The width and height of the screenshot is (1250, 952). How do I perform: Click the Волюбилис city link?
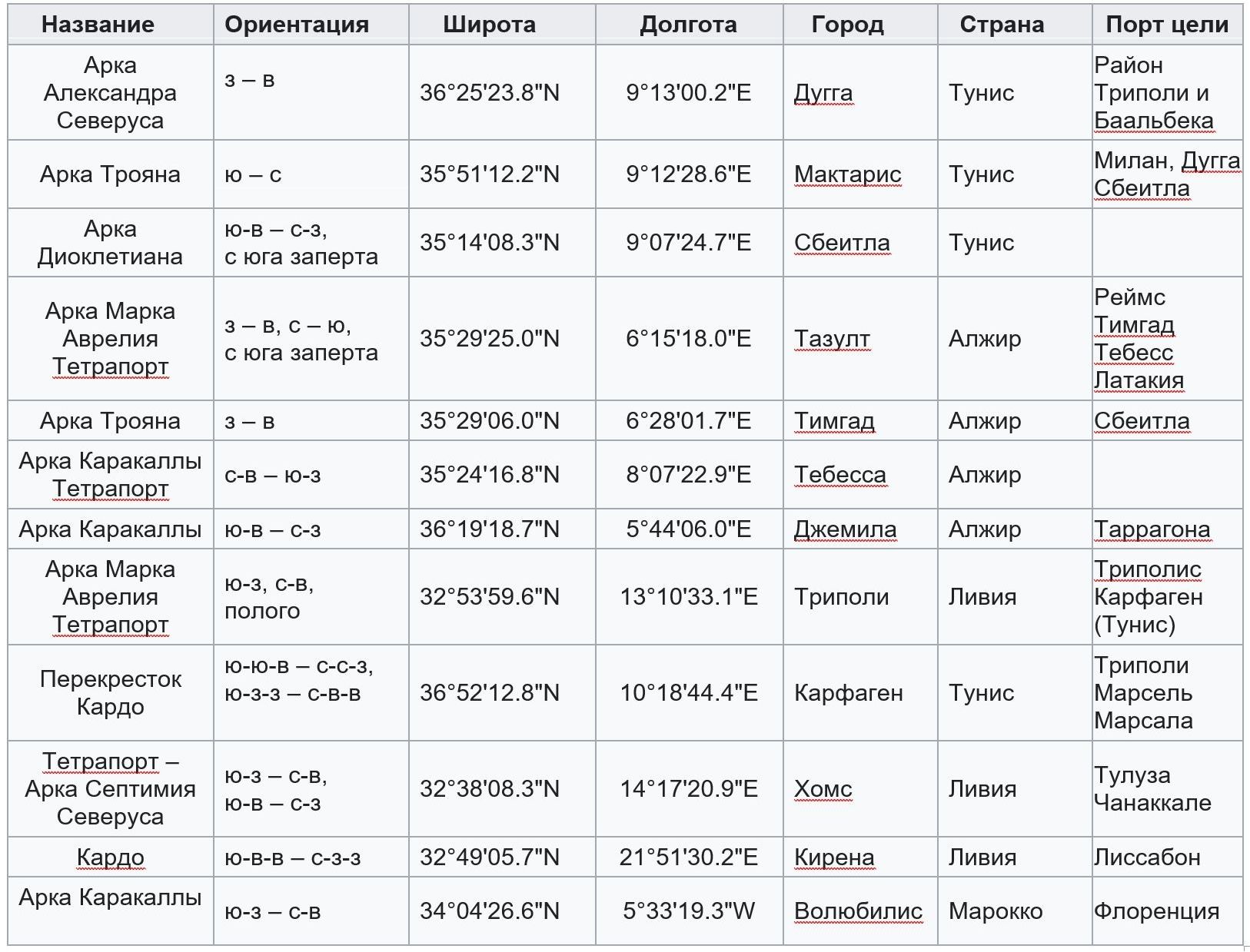[x=858, y=911]
